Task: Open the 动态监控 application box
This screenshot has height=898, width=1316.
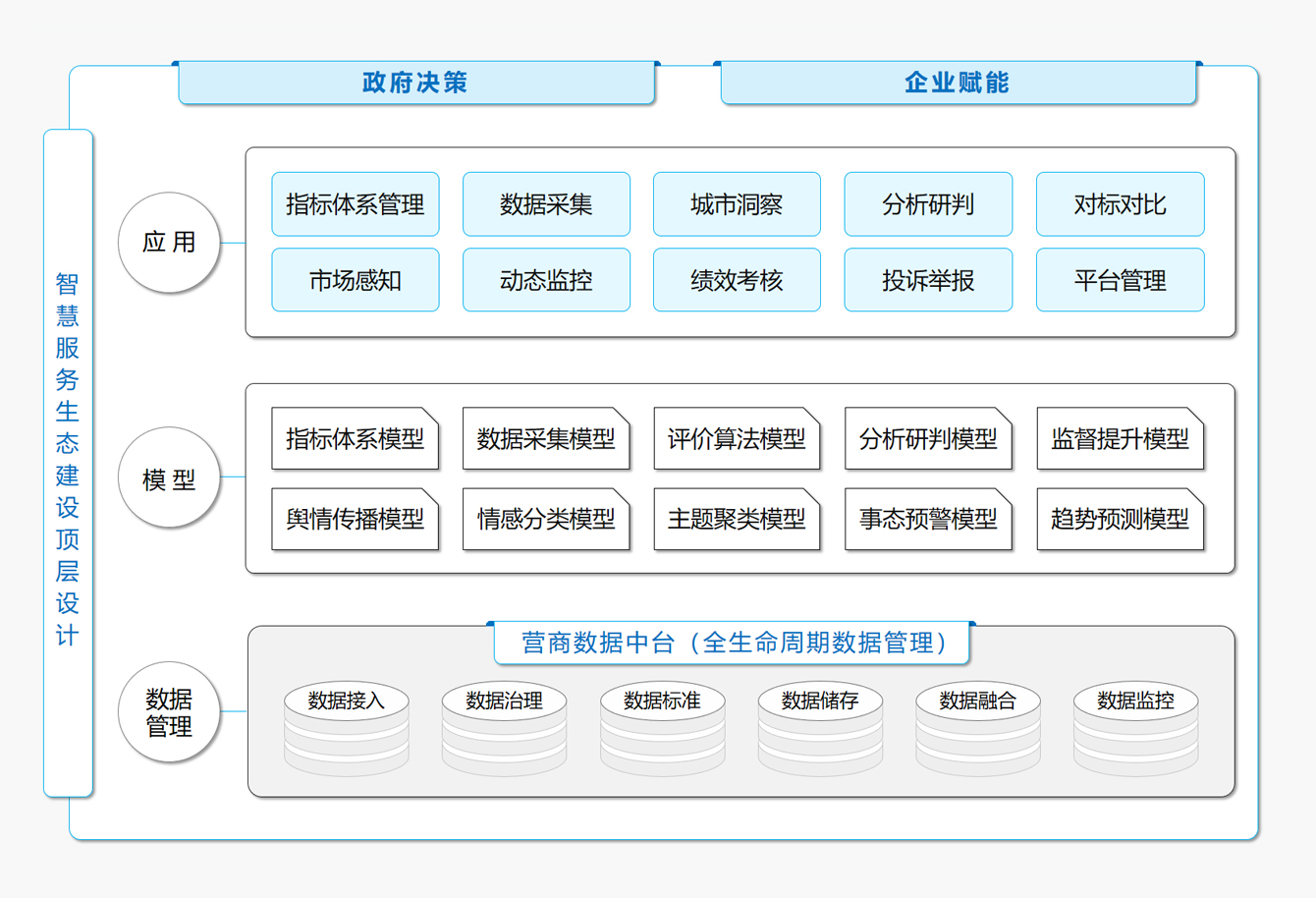Action: tap(546, 280)
